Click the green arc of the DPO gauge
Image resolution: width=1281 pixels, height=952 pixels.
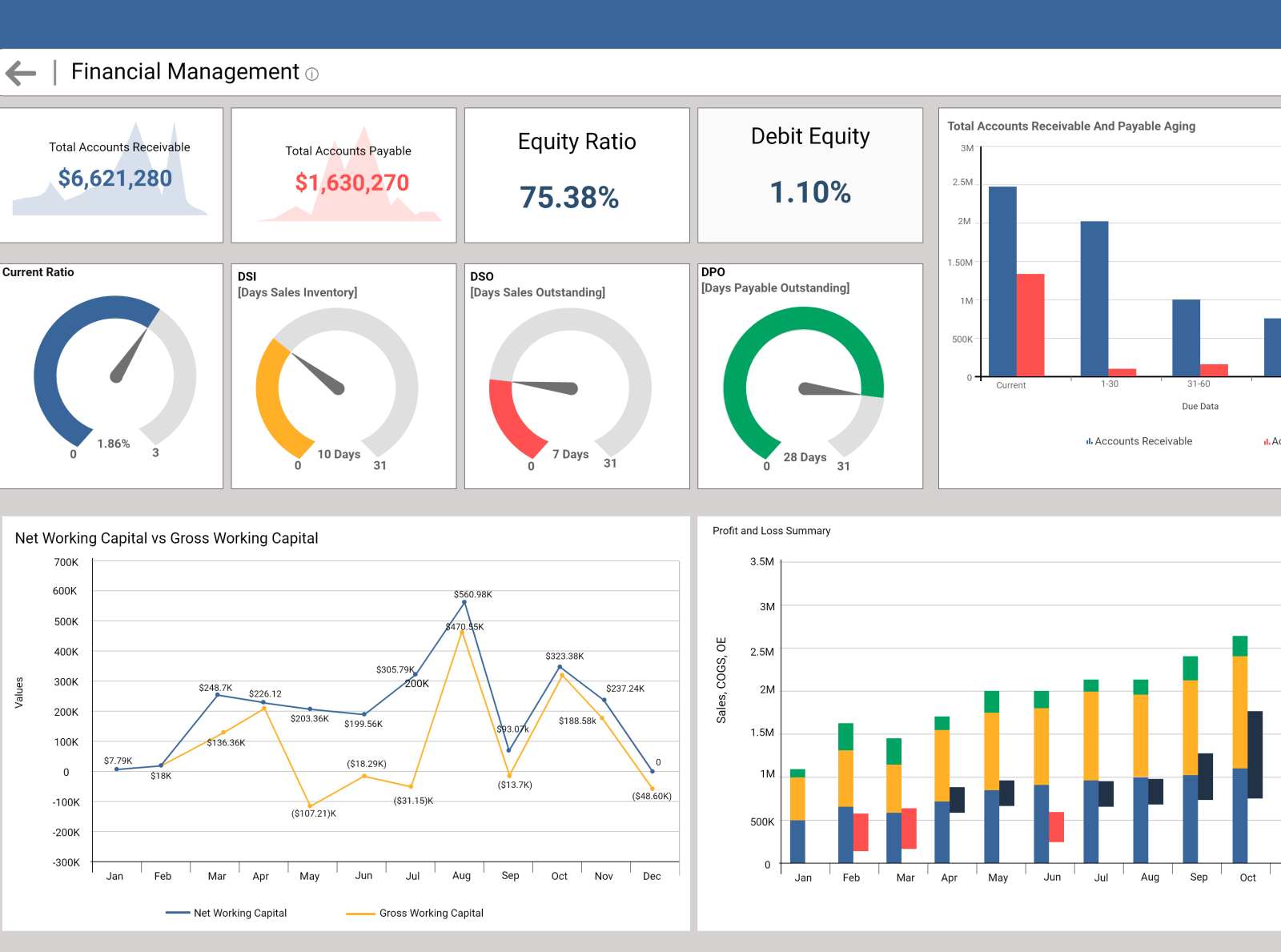point(803,320)
